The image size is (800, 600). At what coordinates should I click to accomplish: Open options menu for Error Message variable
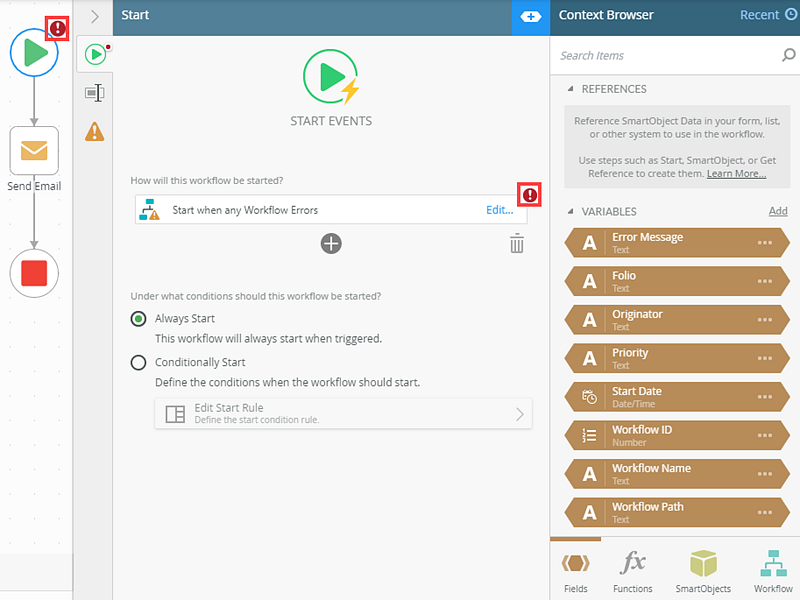pyautogui.click(x=764, y=243)
